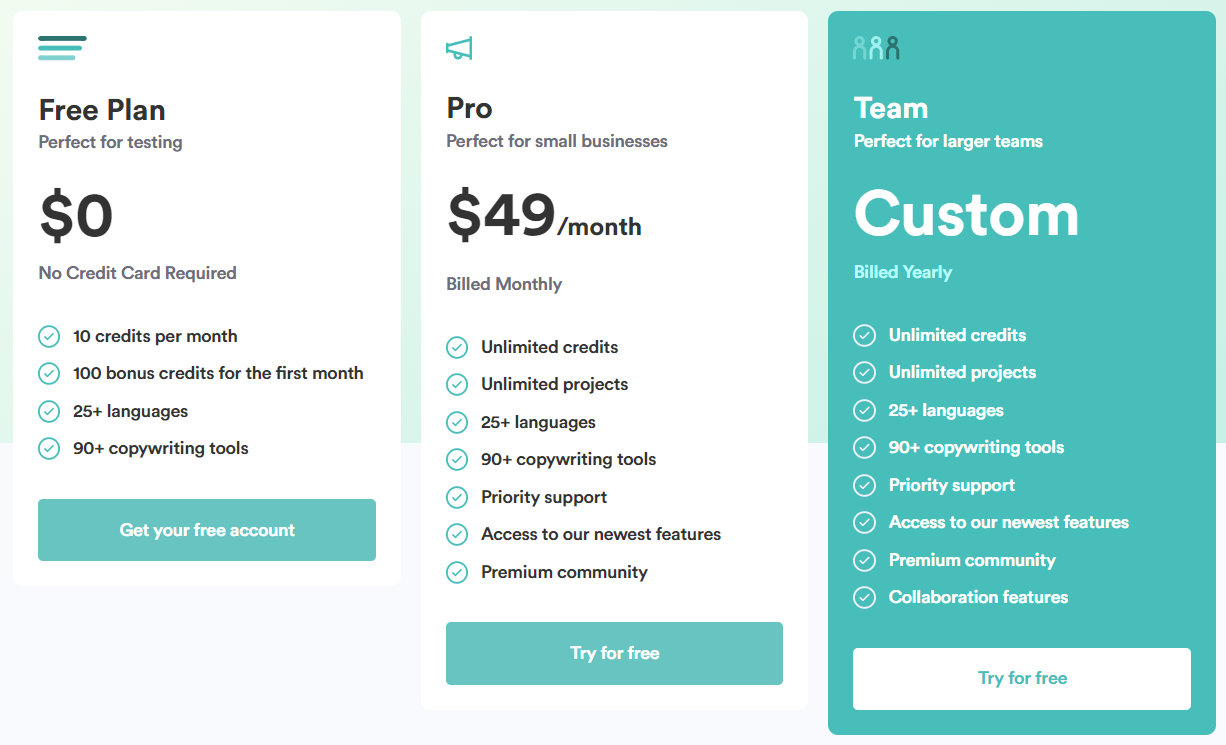
Task: Click the megaphone icon on Pro plan
Action: [459, 48]
